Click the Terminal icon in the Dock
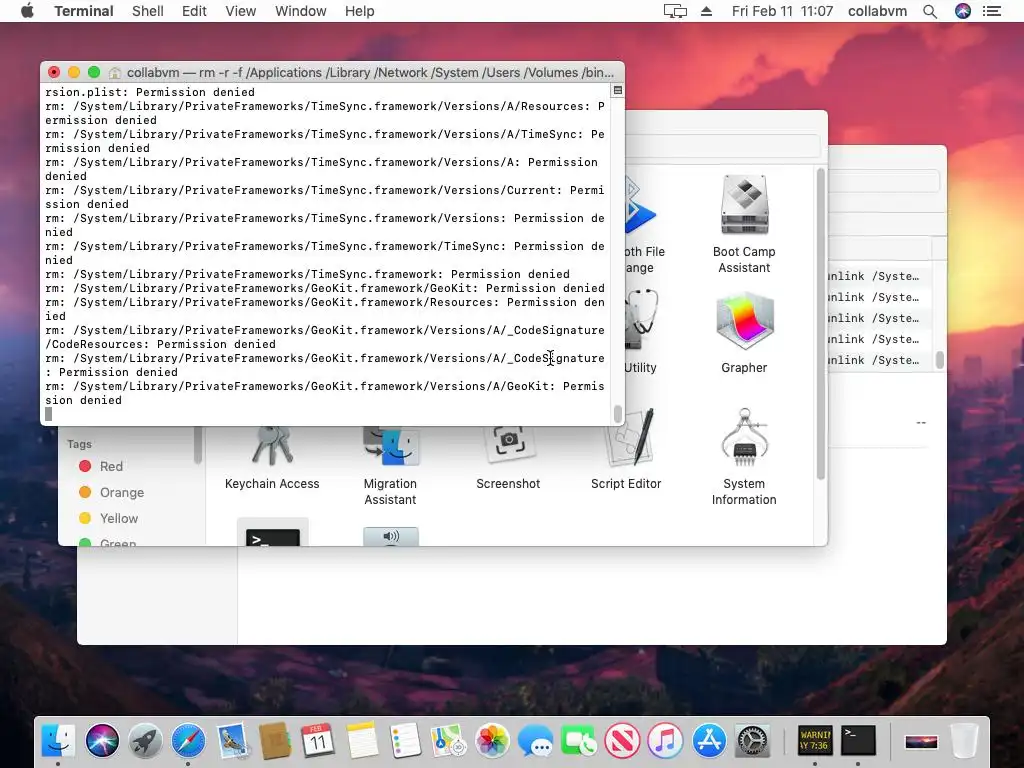This screenshot has height=768, width=1024. [858, 741]
